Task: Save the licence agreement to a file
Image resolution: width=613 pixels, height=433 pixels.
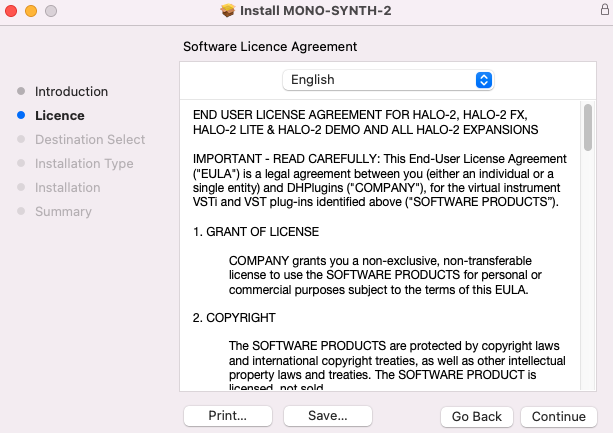Action: (x=328, y=415)
